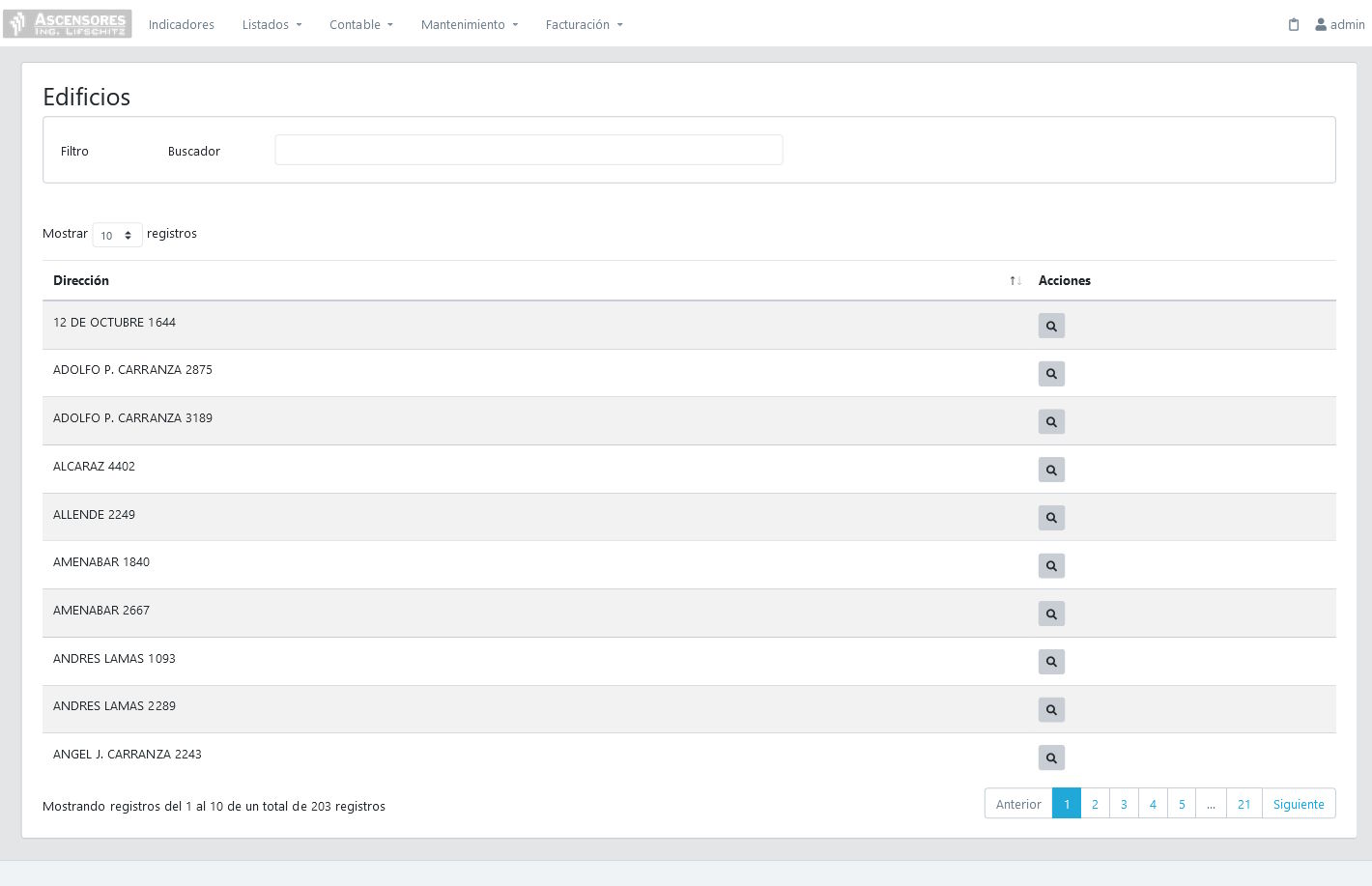Click the Buscador search input field
This screenshot has width=1372, height=886.
tap(529, 150)
